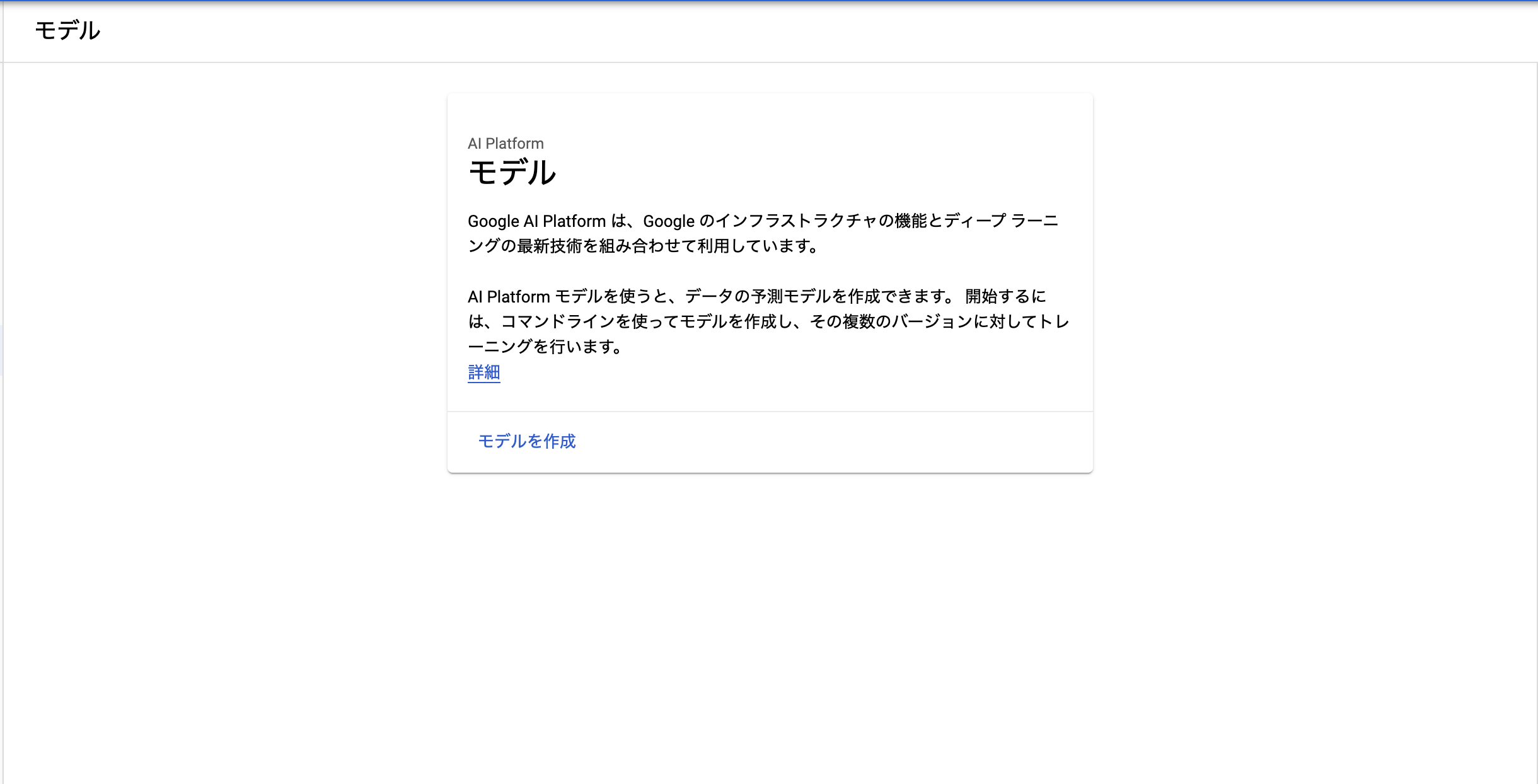Click the paragraph starting Google AI Platform は

tap(763, 233)
